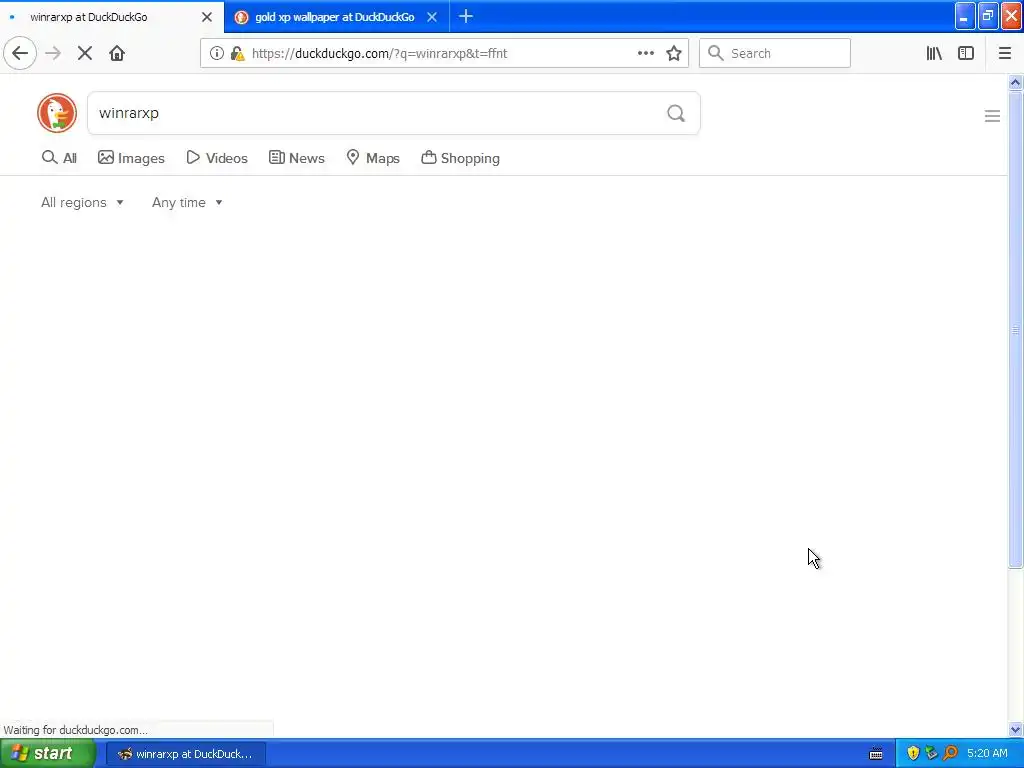Expand the All regions dropdown
Screen dimensions: 1024x768
coord(82,202)
